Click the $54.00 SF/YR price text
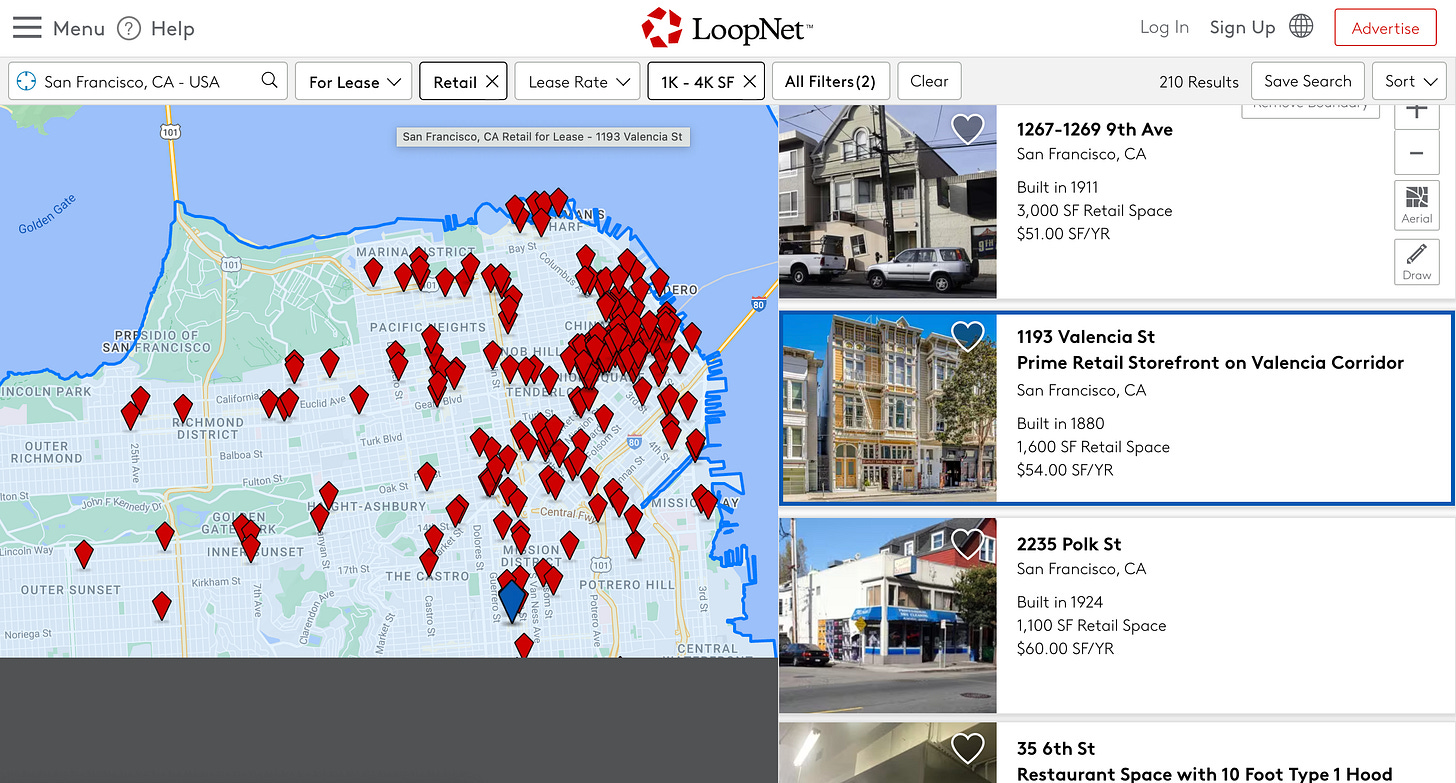Image resolution: width=1456 pixels, height=783 pixels. tap(1065, 470)
